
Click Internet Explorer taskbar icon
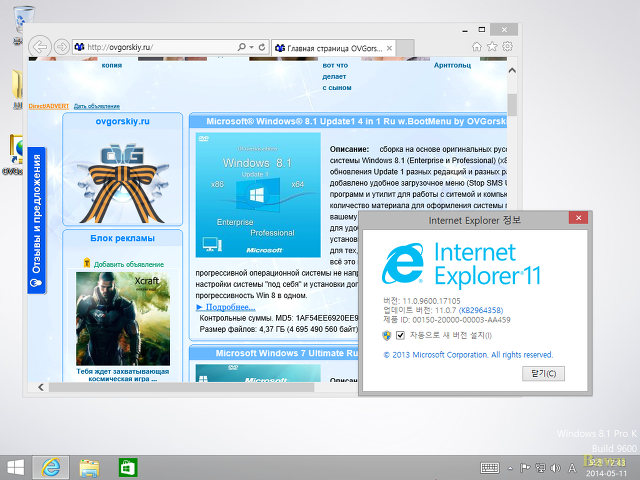click(x=51, y=467)
